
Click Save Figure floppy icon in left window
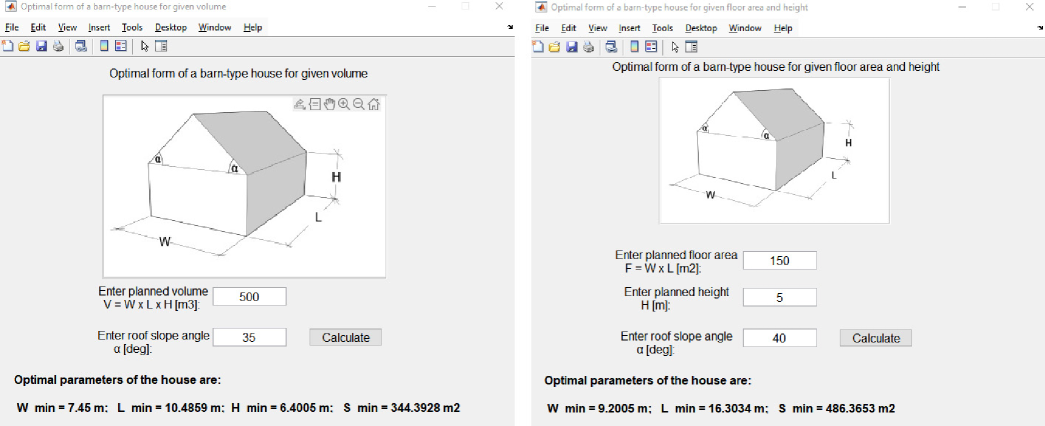pos(41,47)
